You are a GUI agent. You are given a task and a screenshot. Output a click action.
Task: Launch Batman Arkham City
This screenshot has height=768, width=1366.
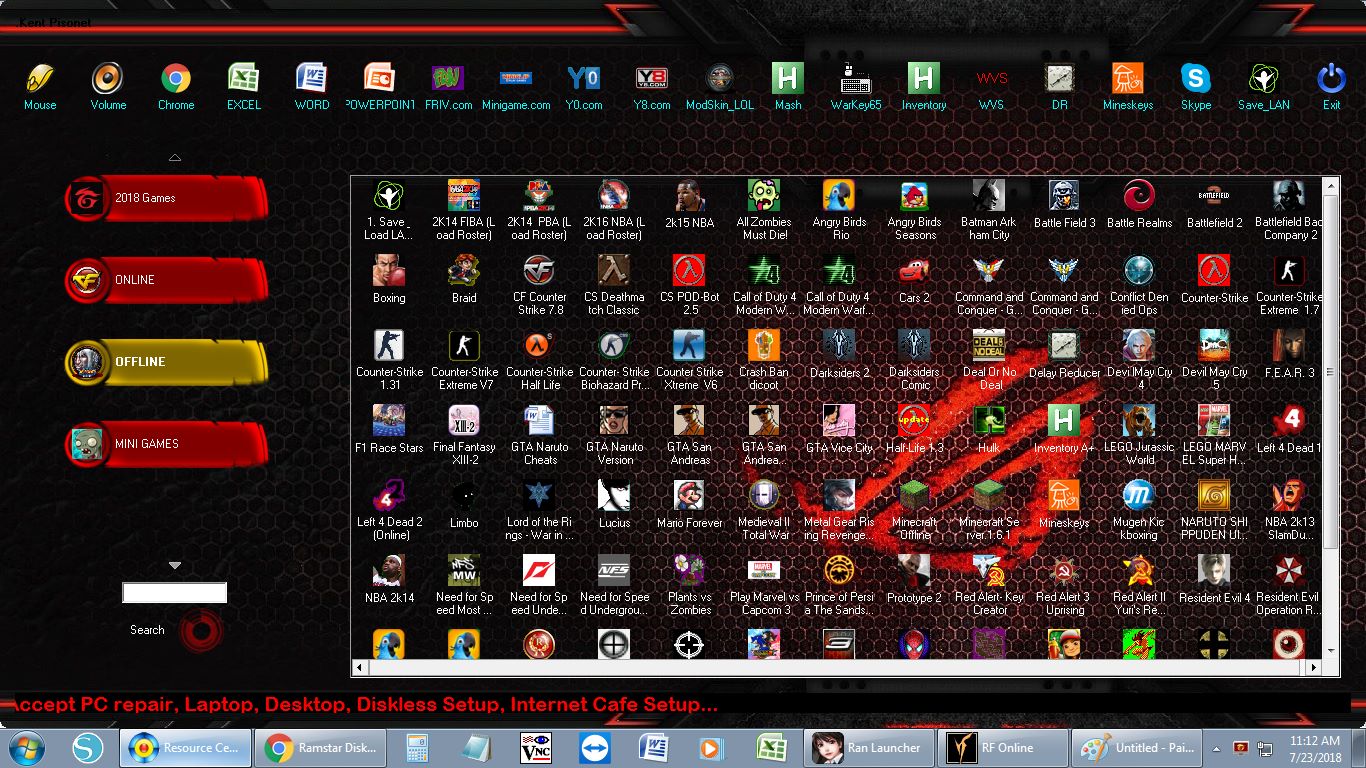tap(989, 210)
